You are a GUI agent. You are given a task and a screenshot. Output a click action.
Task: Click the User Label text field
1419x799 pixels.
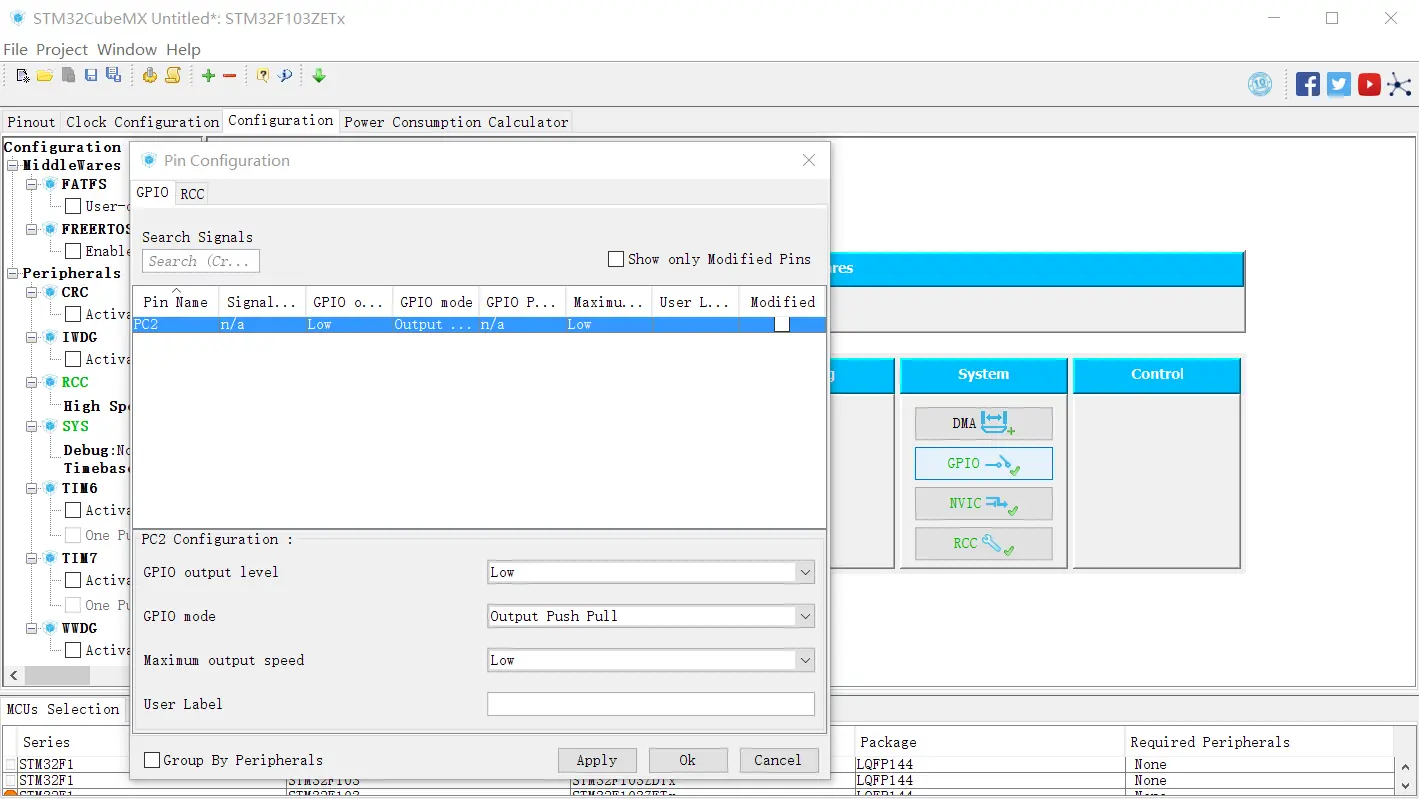click(x=651, y=704)
